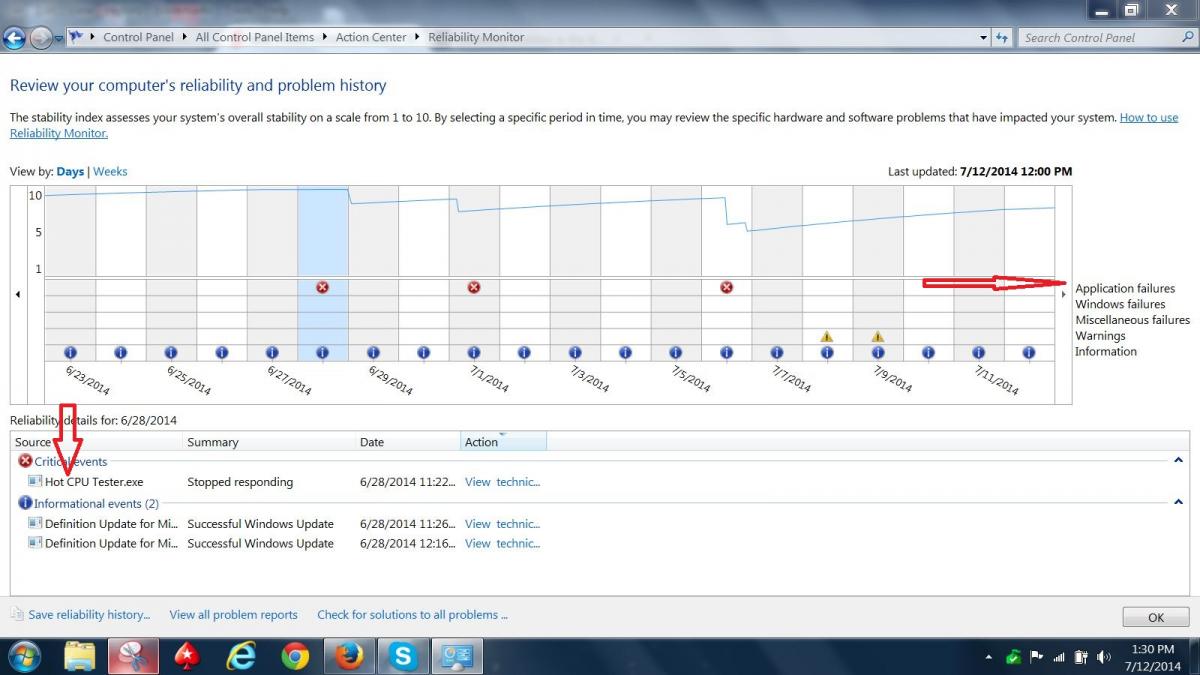1200x675 pixels.
Task: Sort list by the Summary column header
Action: tap(270, 442)
